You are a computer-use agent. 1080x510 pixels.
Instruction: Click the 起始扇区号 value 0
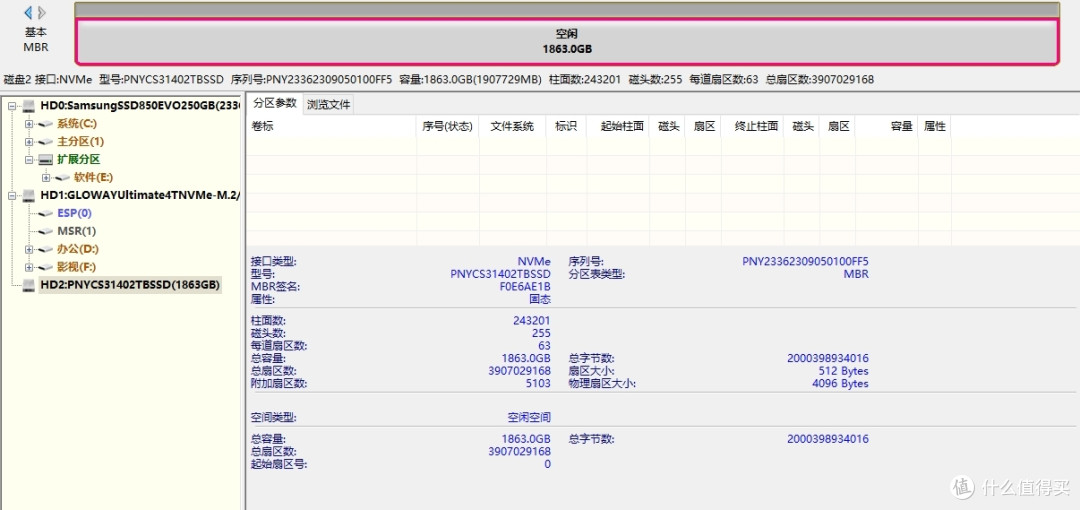pos(548,465)
